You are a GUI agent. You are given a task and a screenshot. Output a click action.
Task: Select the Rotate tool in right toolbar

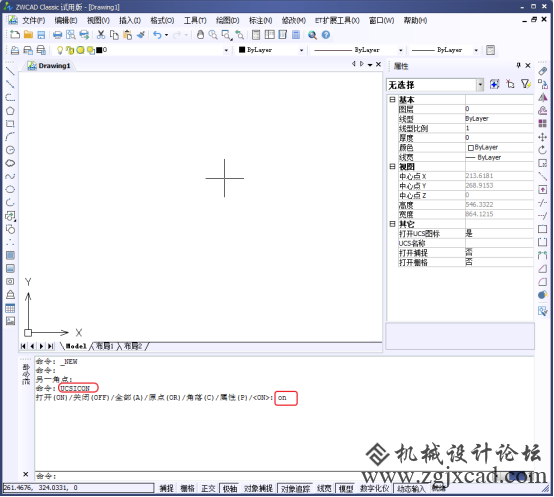[542, 150]
